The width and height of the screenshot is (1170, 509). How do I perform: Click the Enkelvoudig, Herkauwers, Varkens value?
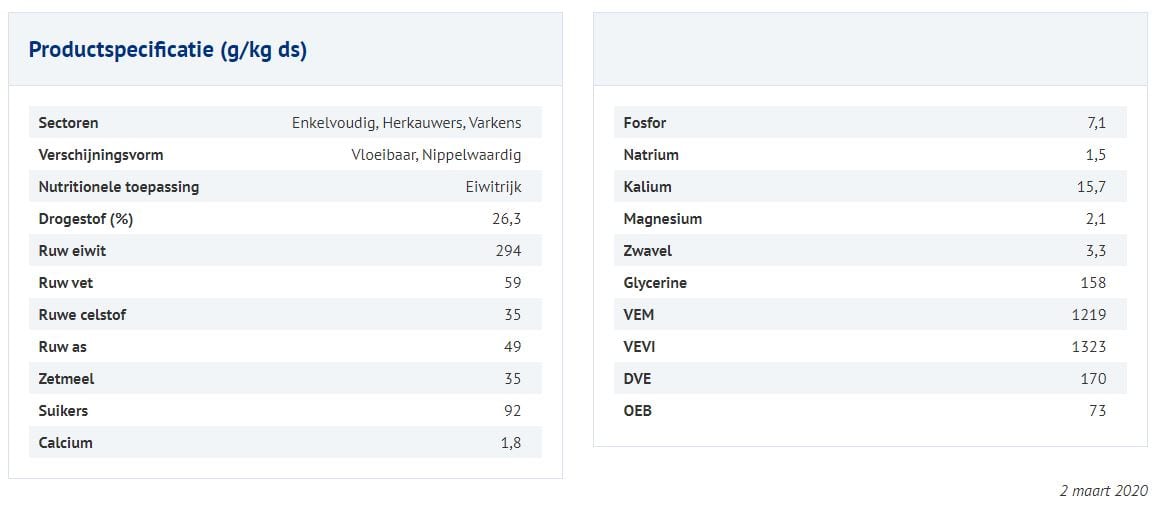[406, 123]
